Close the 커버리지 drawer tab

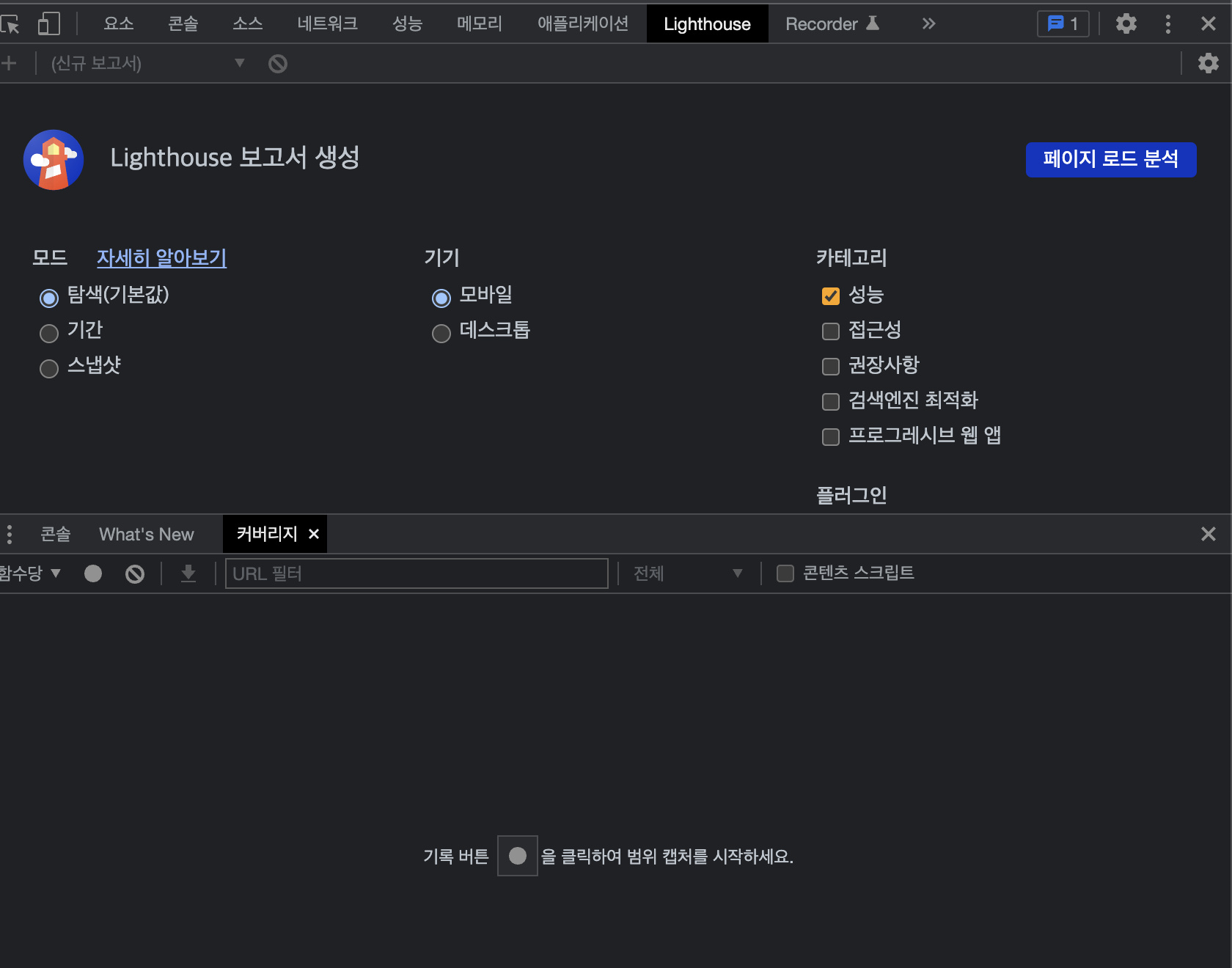coord(314,534)
